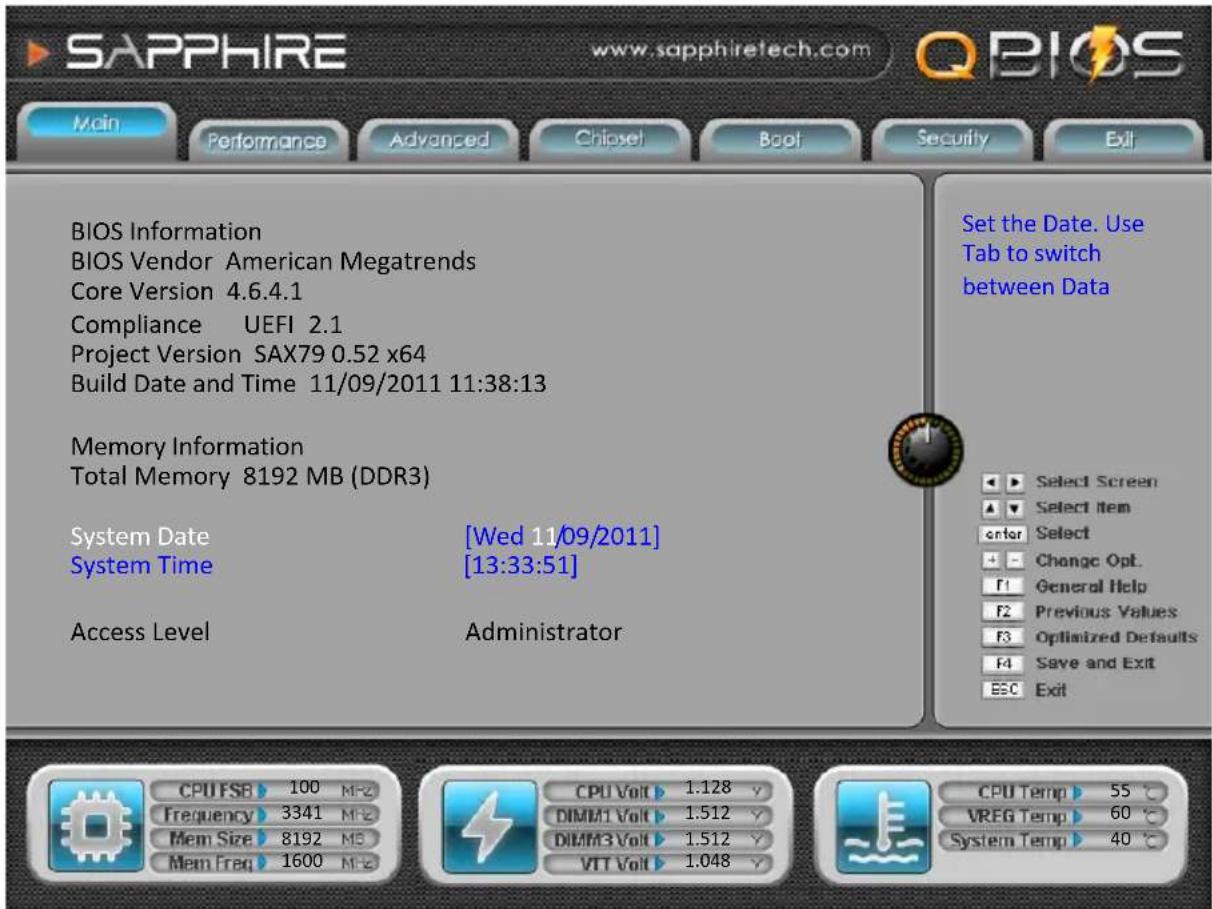Click the DIMM3 Volt readout
This screenshot has height=909, width=1212.
(x=658, y=838)
